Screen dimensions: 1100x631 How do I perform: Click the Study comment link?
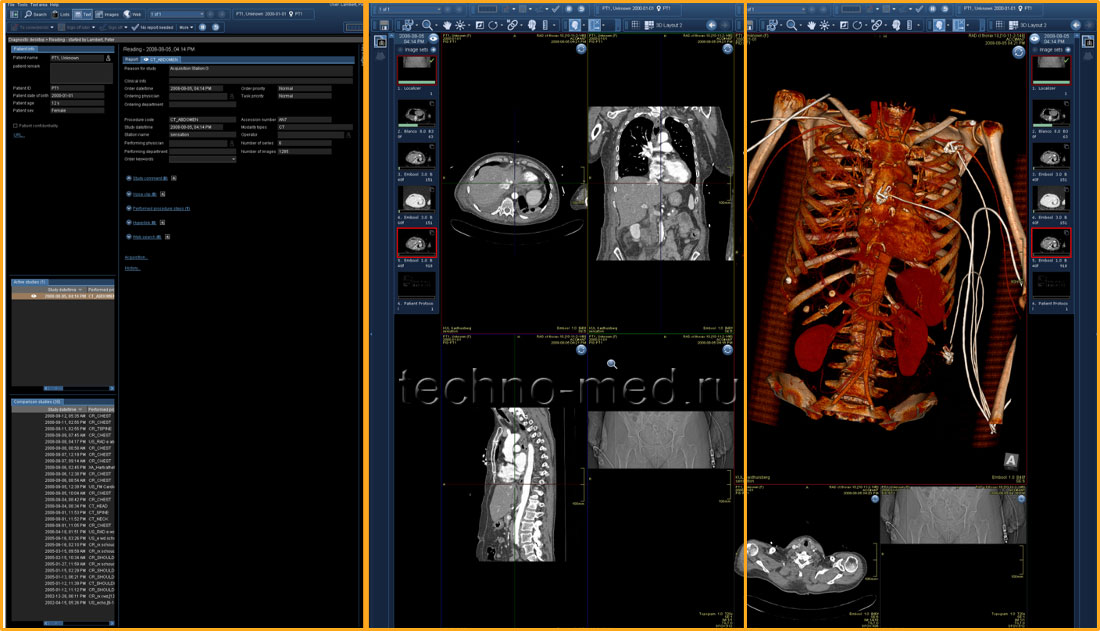pos(146,179)
